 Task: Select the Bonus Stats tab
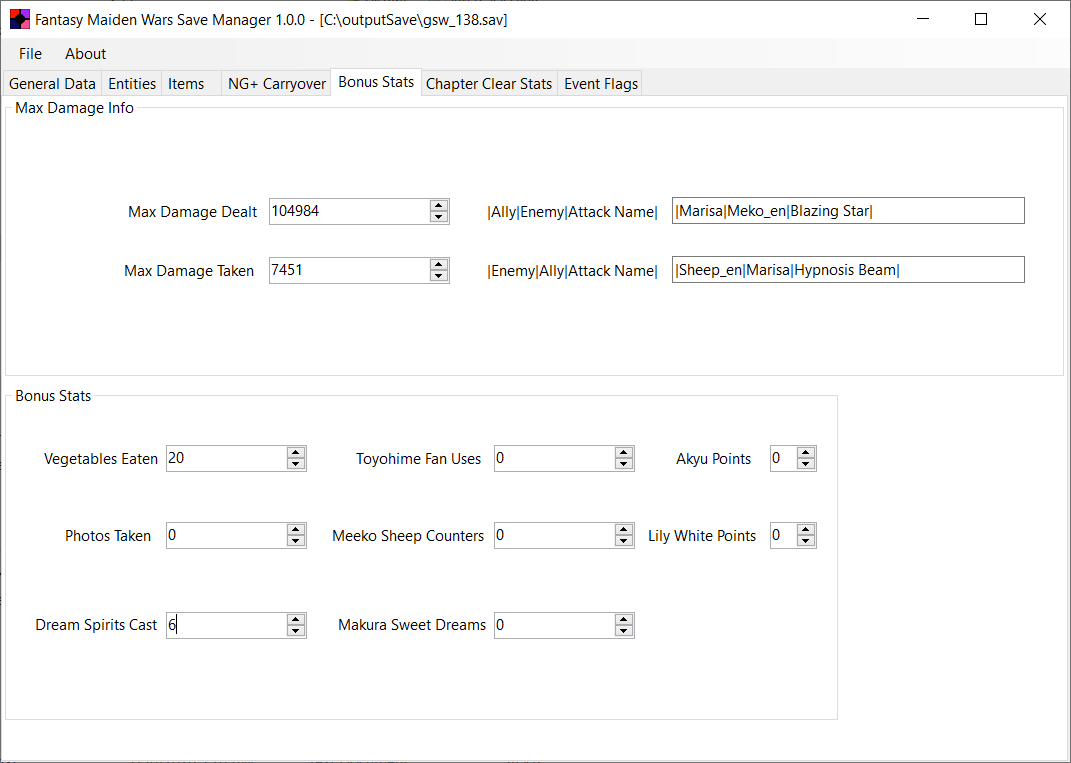coord(376,82)
